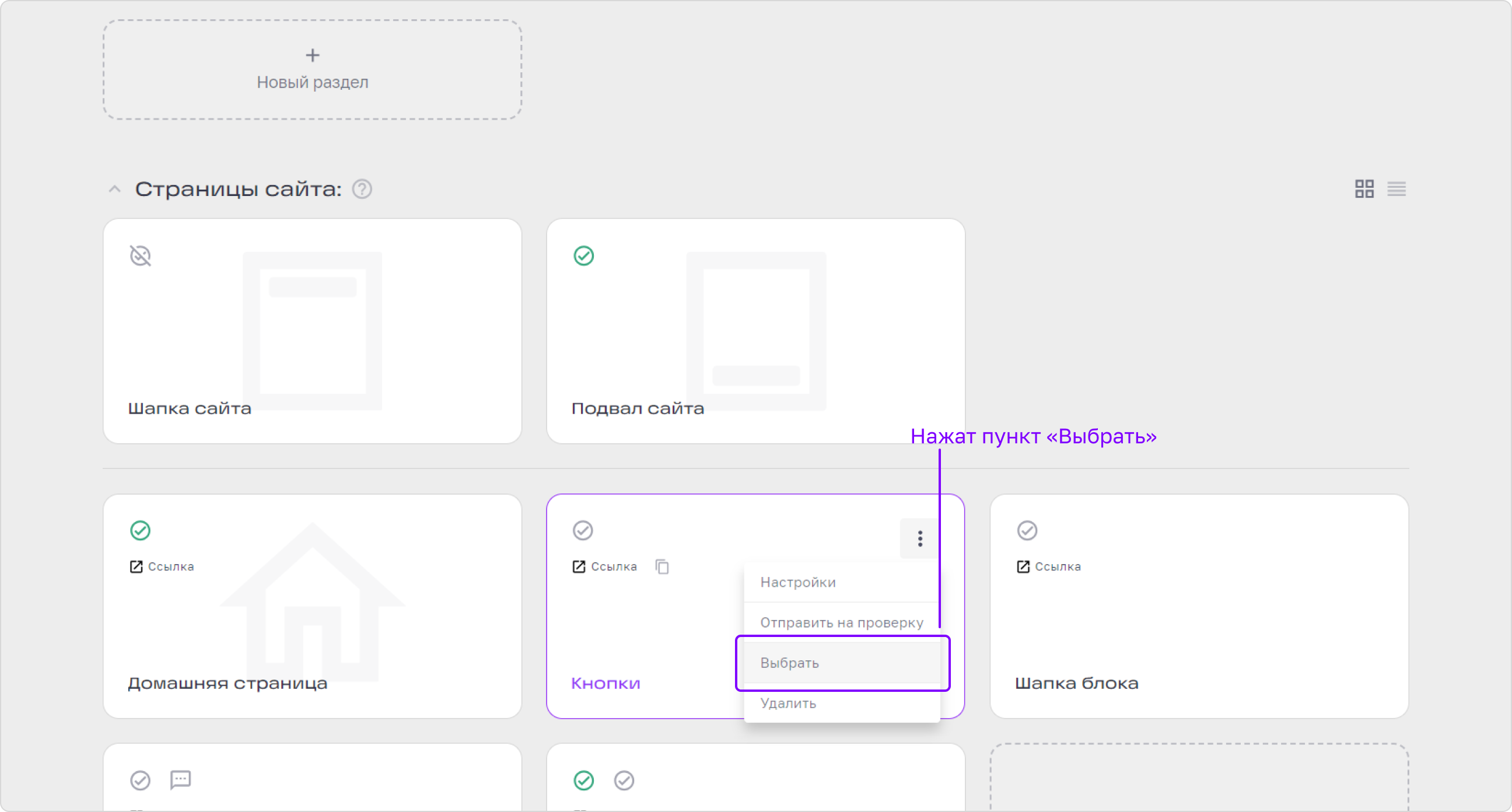The width and height of the screenshot is (1512, 812).
Task: Click gray check next to the comment icon
Action: click(x=140, y=780)
